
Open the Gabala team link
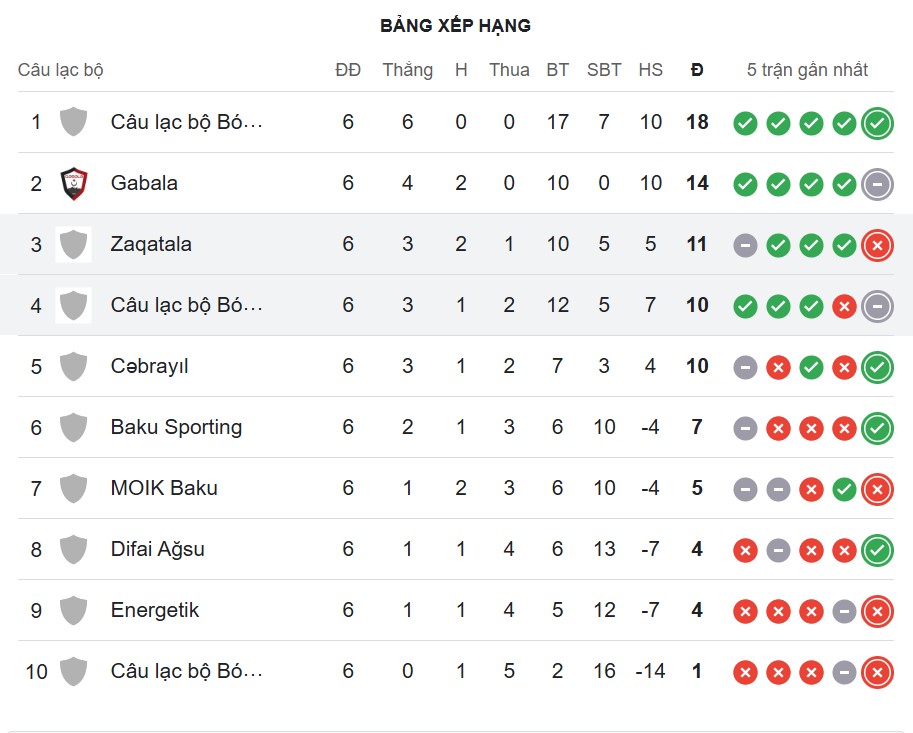click(144, 183)
